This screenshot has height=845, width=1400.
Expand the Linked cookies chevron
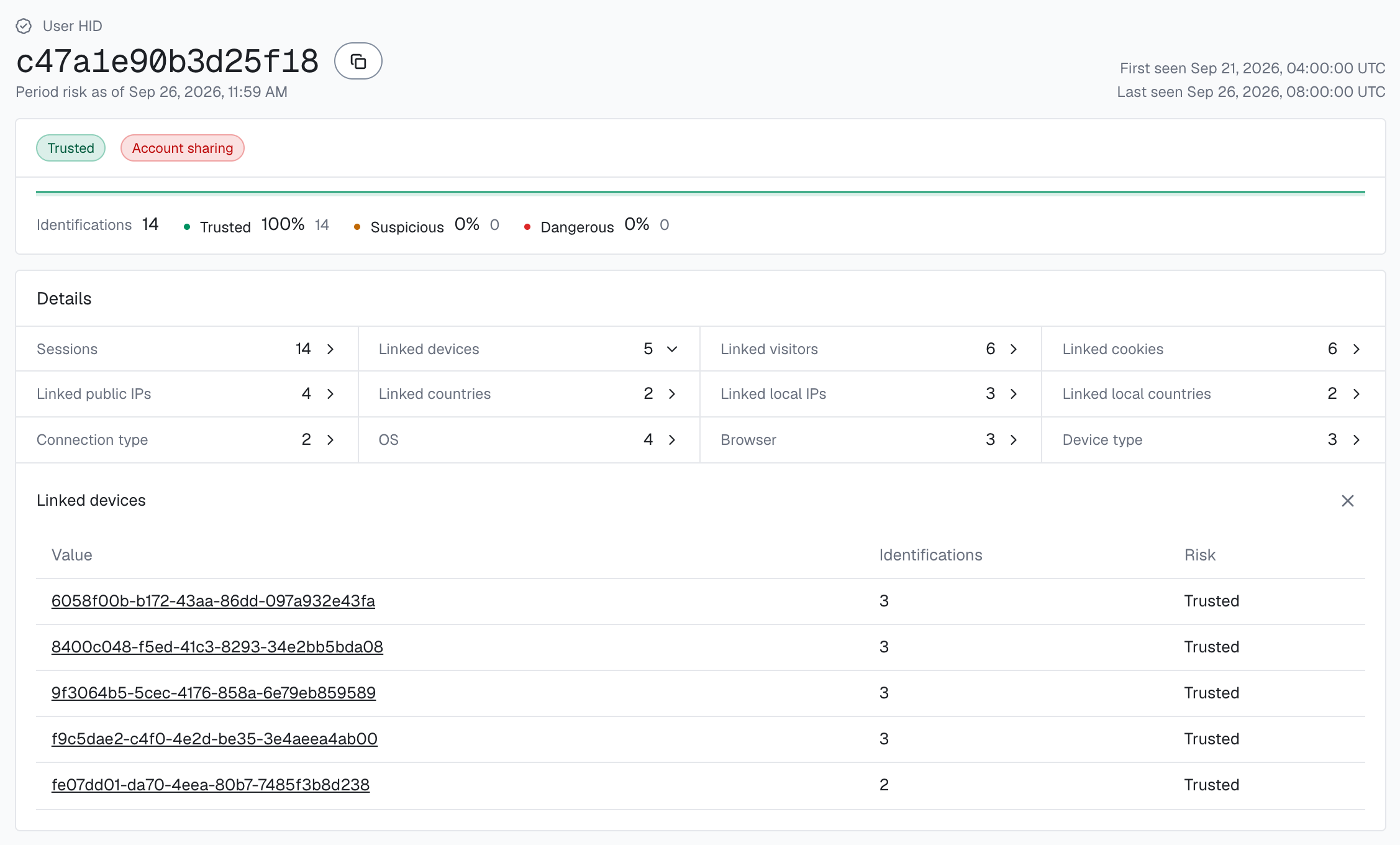1357,349
